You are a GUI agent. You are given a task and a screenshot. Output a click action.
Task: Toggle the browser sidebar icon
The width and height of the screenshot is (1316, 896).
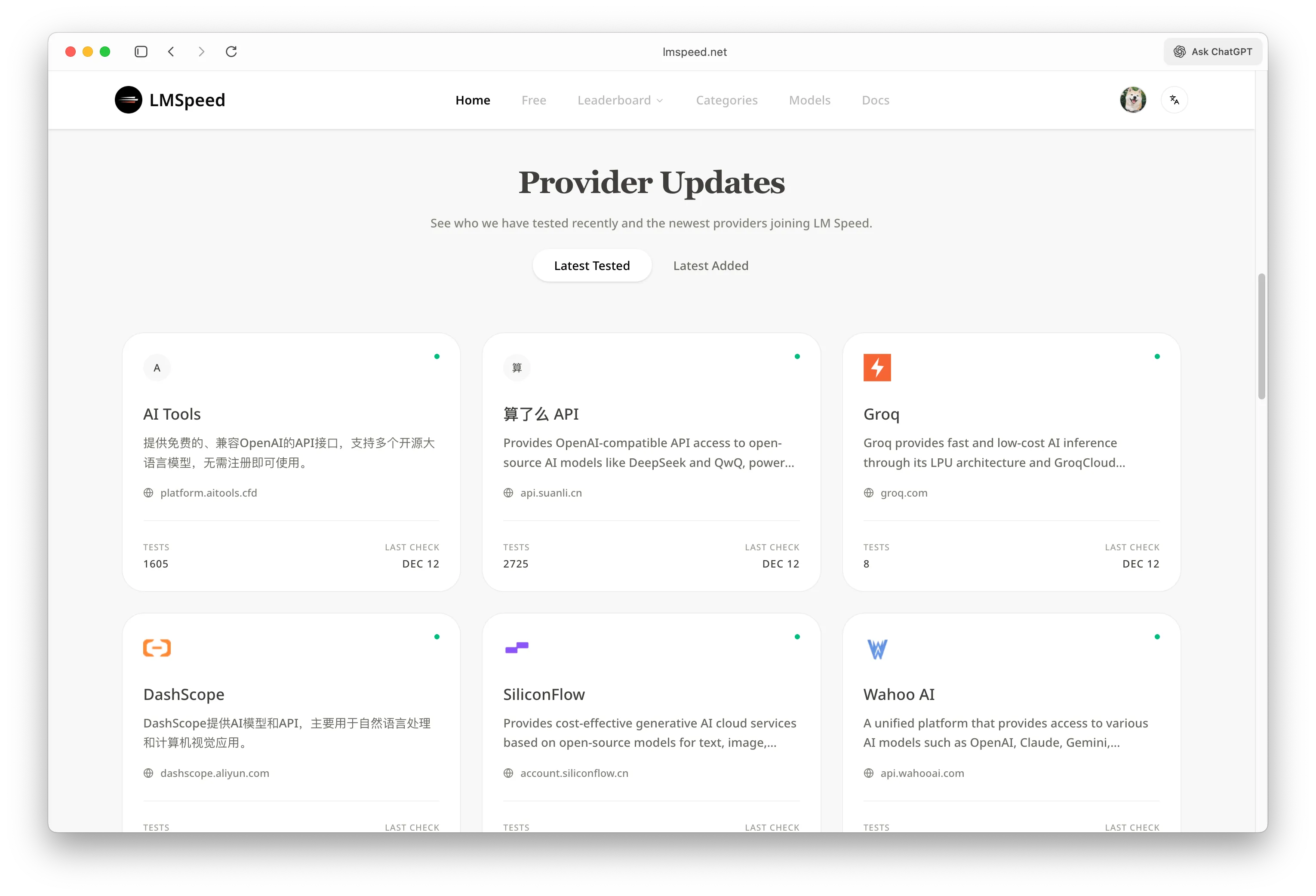pyautogui.click(x=141, y=52)
